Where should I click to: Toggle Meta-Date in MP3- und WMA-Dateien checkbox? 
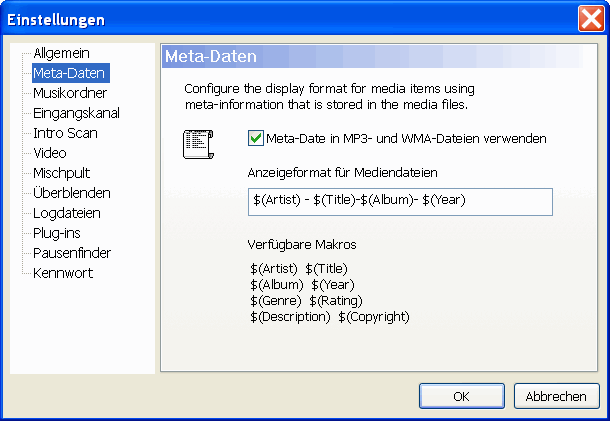pyautogui.click(x=255, y=138)
